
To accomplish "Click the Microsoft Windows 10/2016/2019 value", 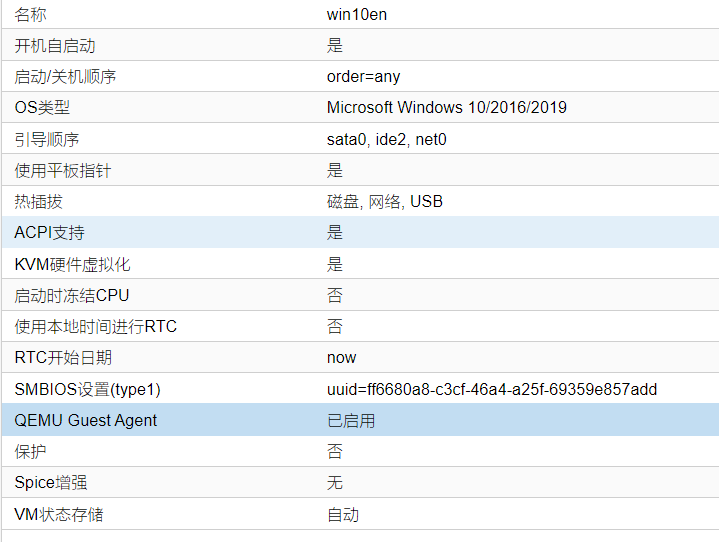I will (x=447, y=107).
